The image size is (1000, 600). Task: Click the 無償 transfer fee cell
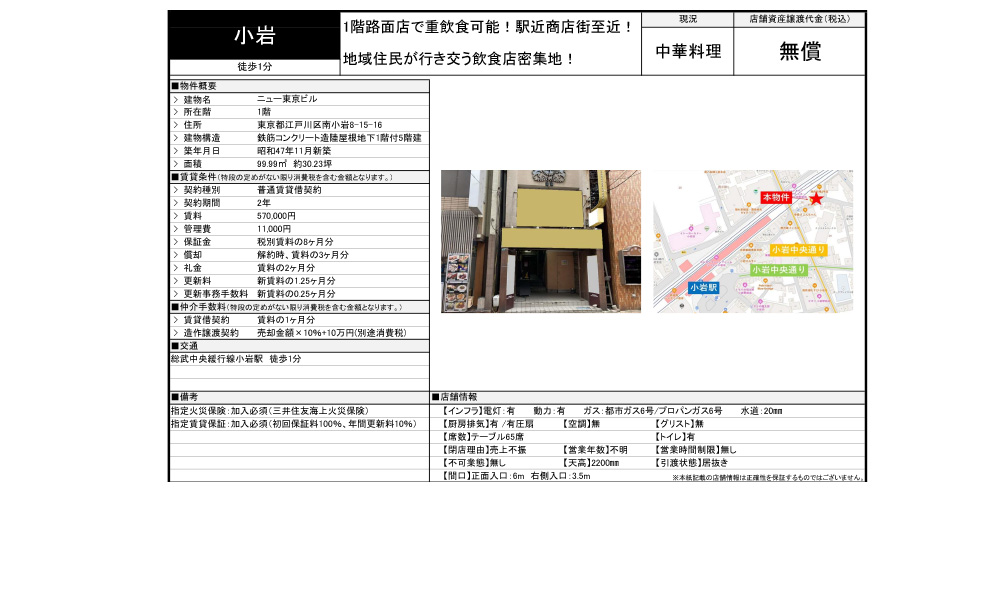coord(800,50)
